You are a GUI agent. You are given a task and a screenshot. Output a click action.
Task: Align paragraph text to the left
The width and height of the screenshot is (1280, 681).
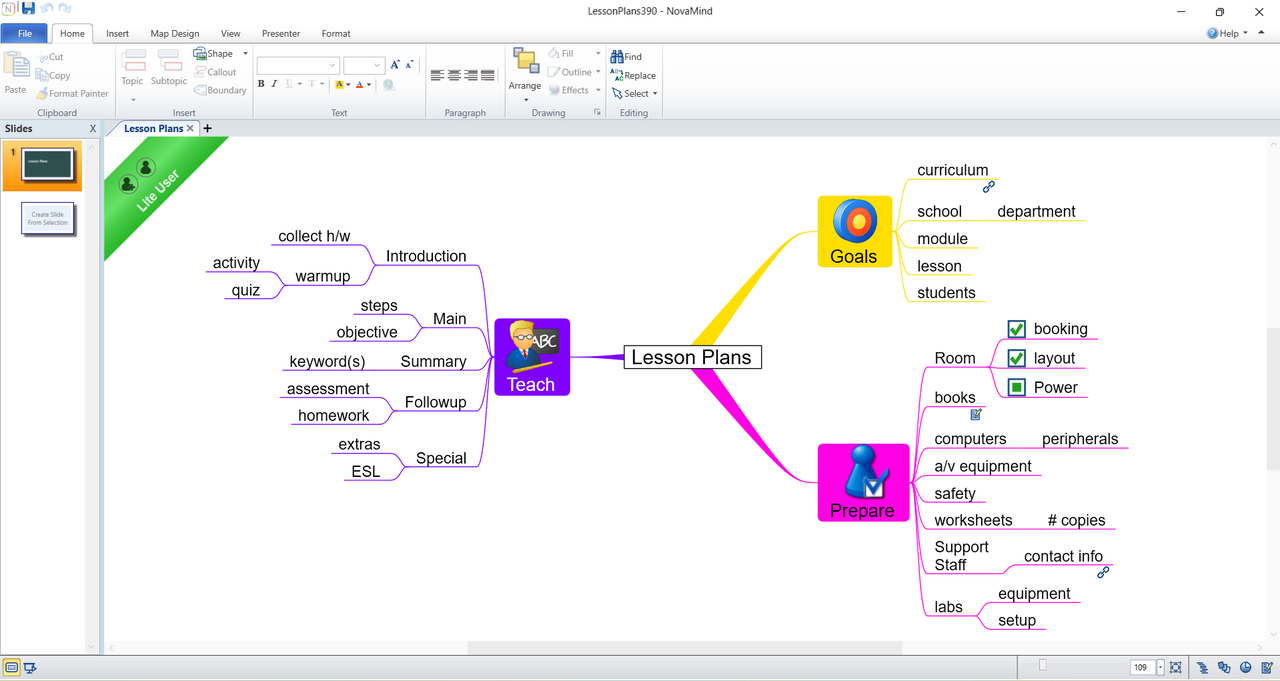437,75
